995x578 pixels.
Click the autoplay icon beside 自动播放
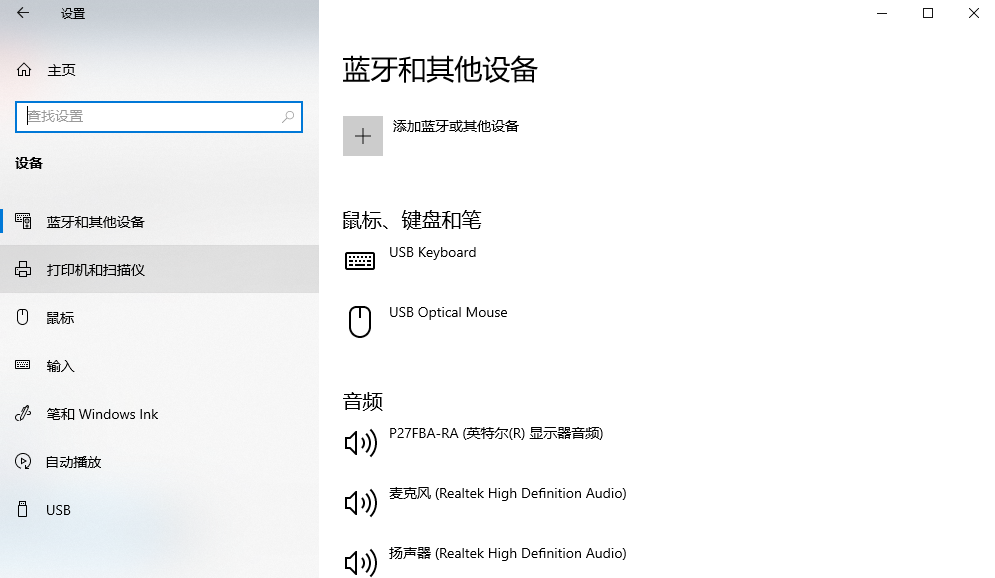tap(22, 461)
